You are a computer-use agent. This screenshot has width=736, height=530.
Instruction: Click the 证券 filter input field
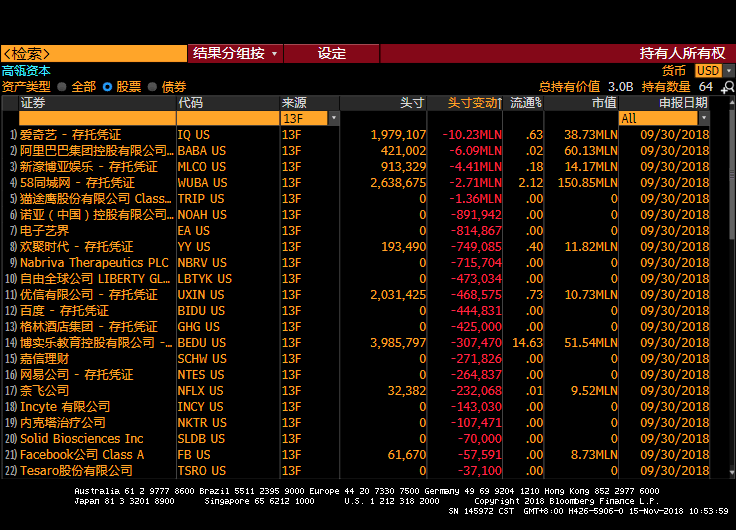(x=97, y=118)
